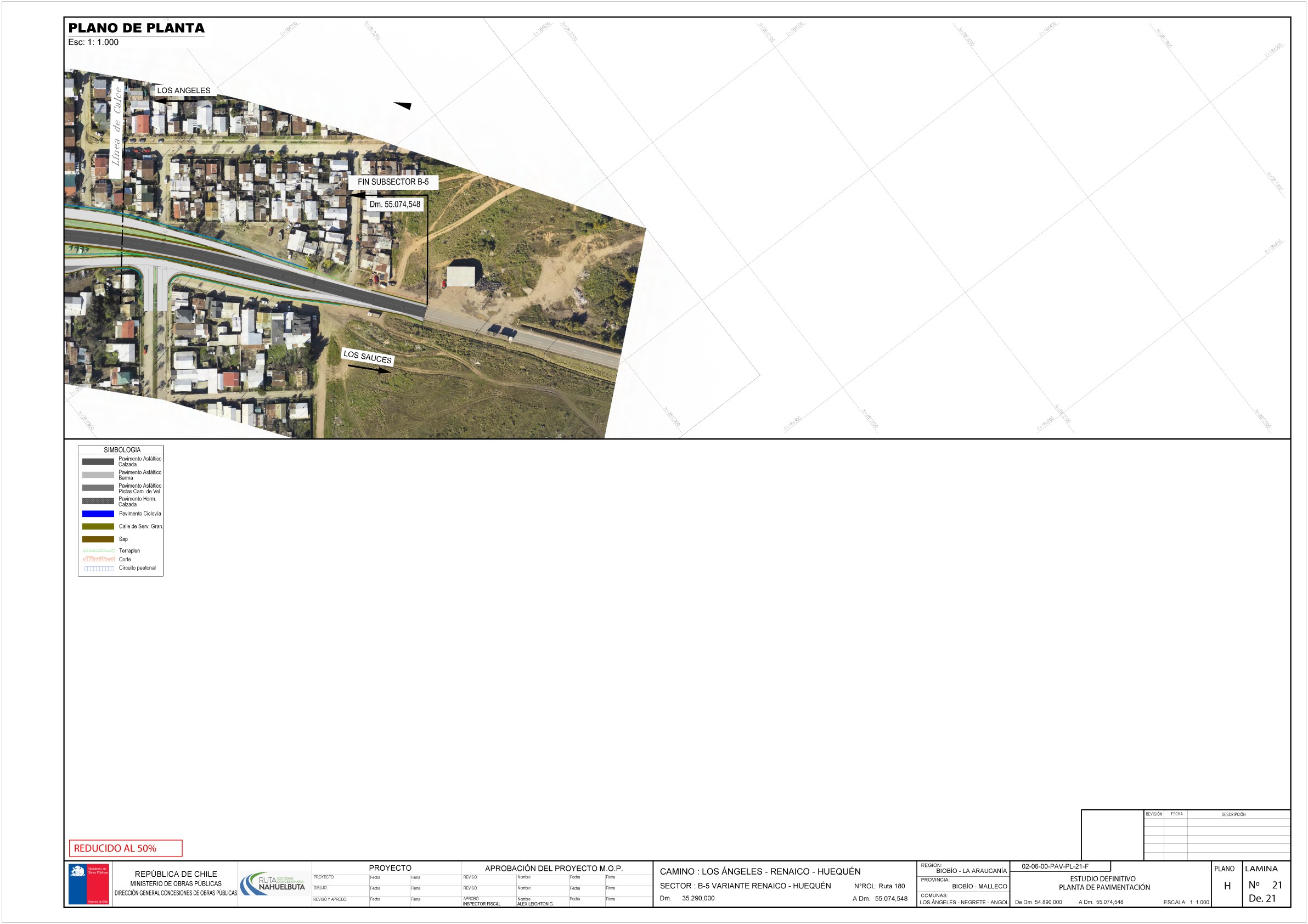Click 'BIOBÍO - MALLECO' province value
The height and width of the screenshot is (924, 1308).
[979, 886]
